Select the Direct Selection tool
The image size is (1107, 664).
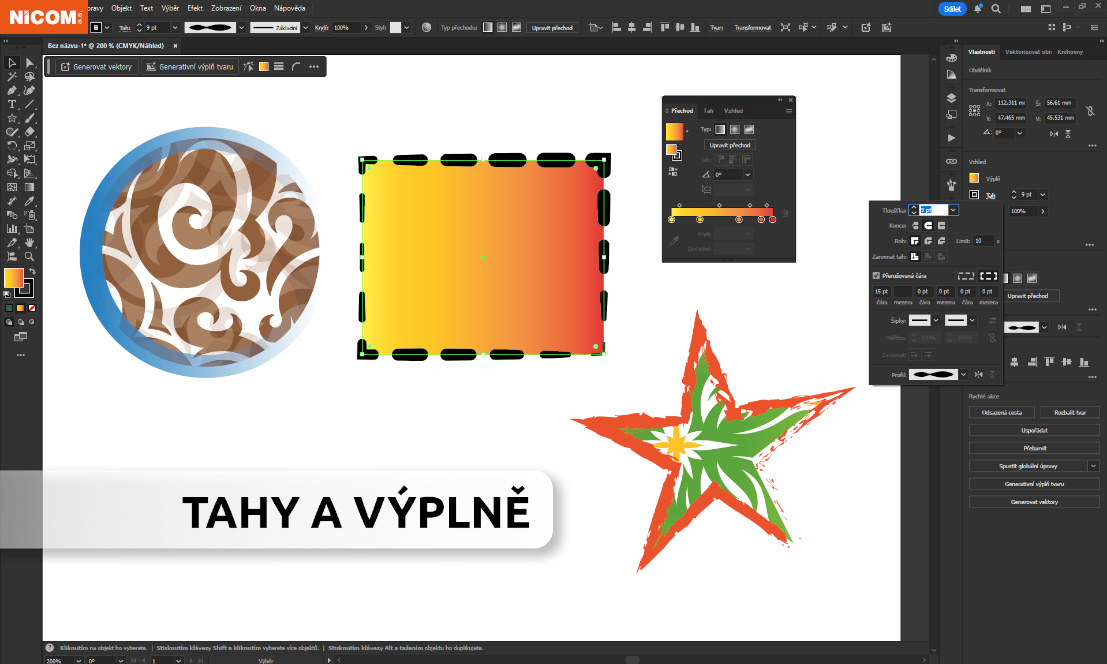[x=30, y=63]
